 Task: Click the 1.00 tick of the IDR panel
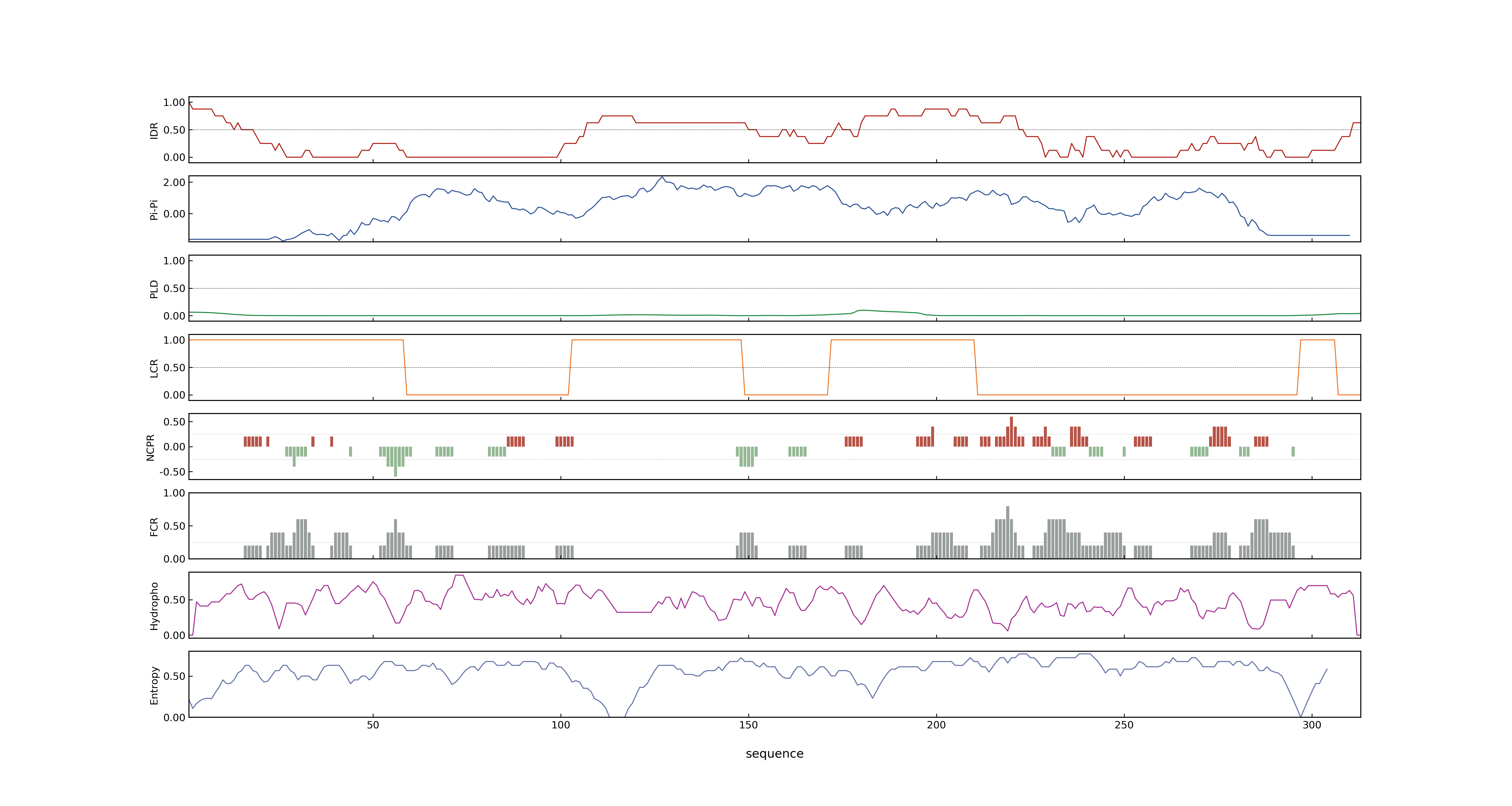coord(174,103)
